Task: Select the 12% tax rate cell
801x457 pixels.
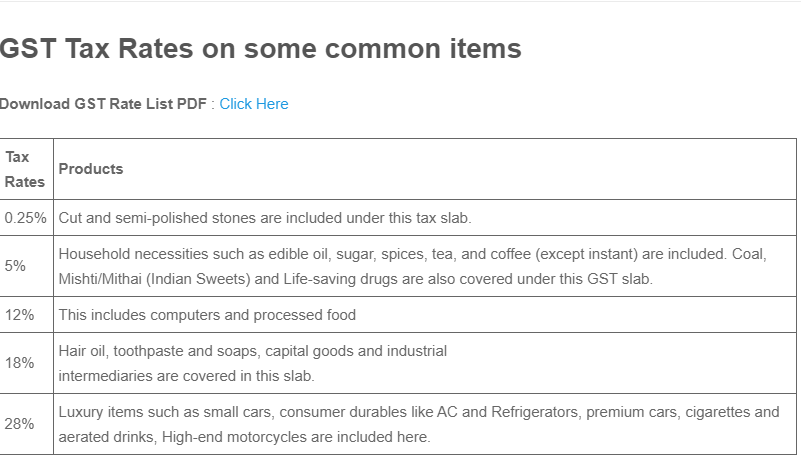Action: coord(19,315)
